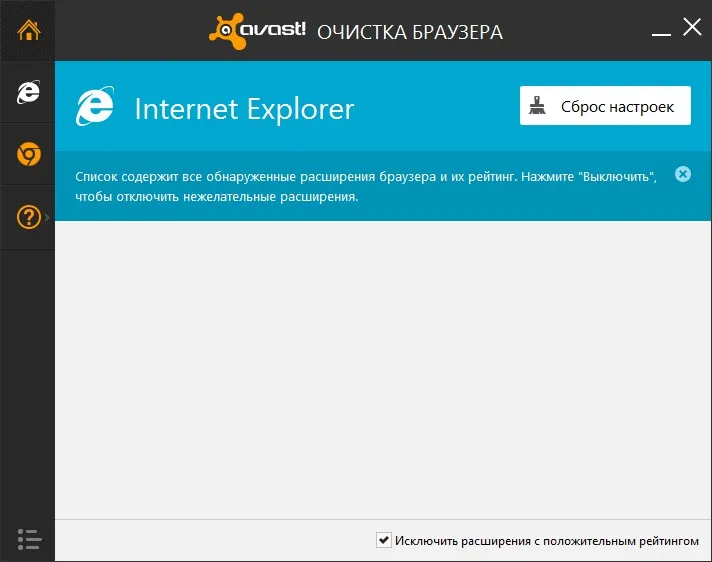
Task: Click the avast! wordmark in title bar
Action: 272,30
